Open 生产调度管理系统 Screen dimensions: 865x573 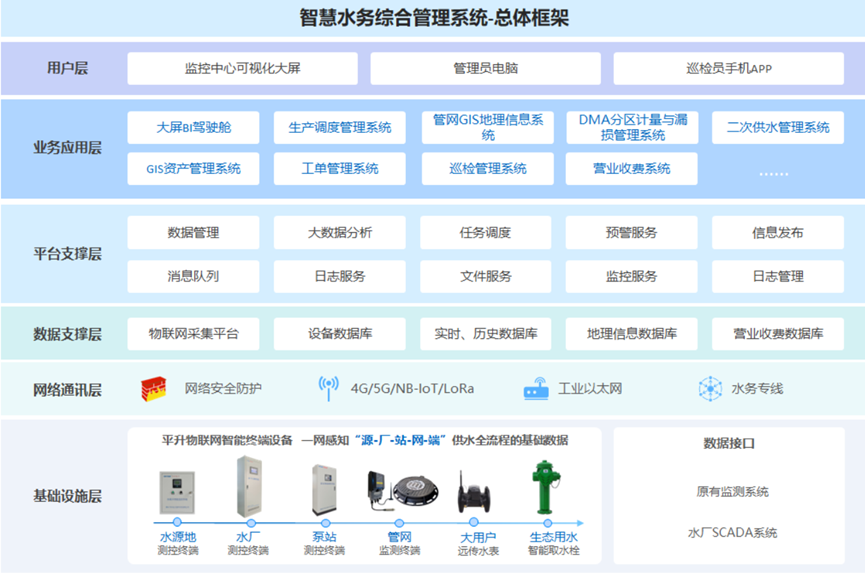(340, 127)
